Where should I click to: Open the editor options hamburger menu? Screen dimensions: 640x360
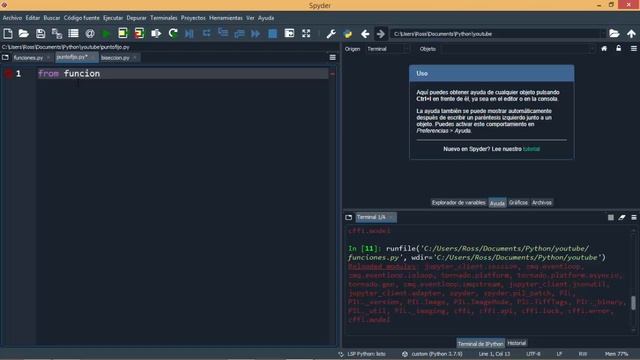(333, 58)
